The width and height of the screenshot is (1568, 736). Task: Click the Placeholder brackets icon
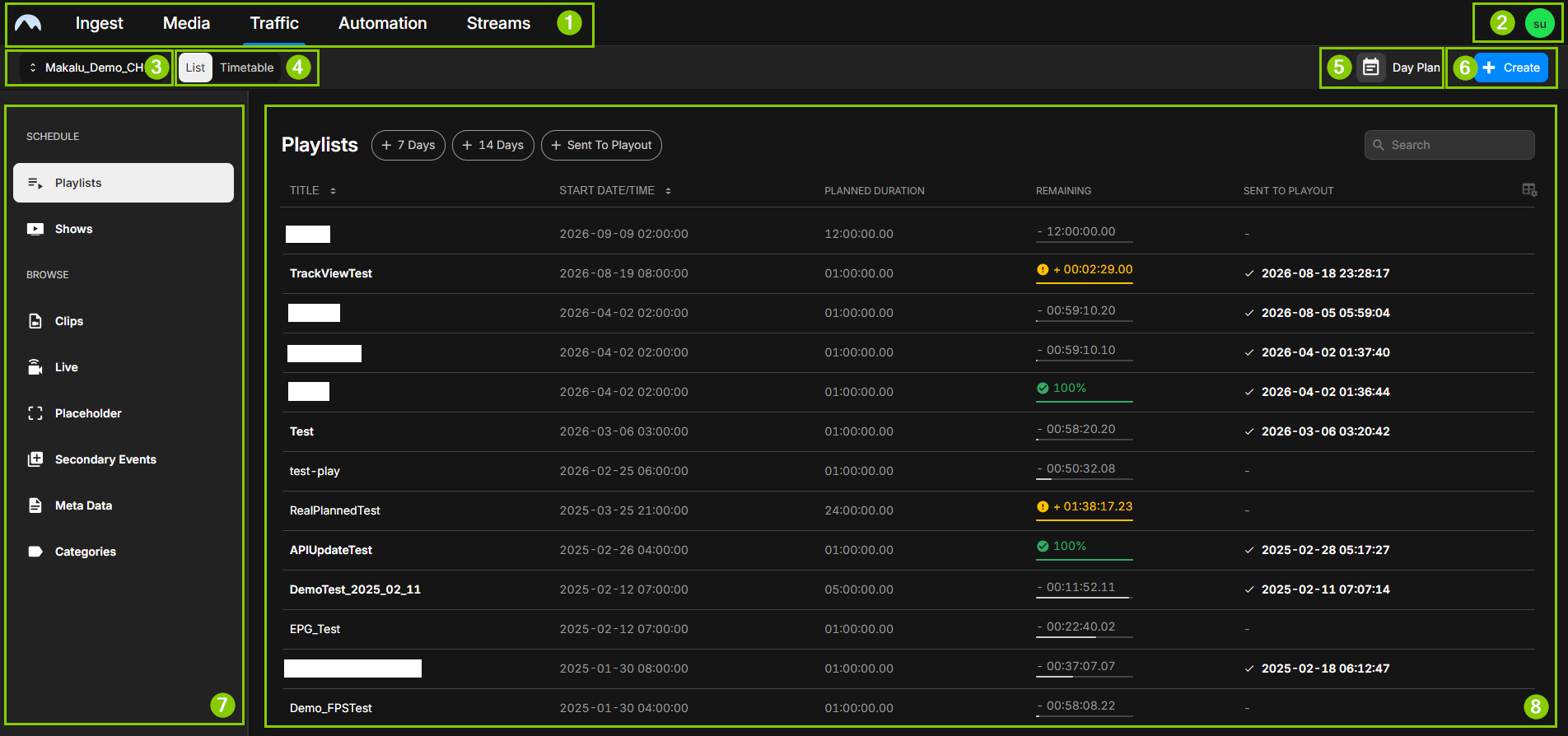tap(35, 413)
